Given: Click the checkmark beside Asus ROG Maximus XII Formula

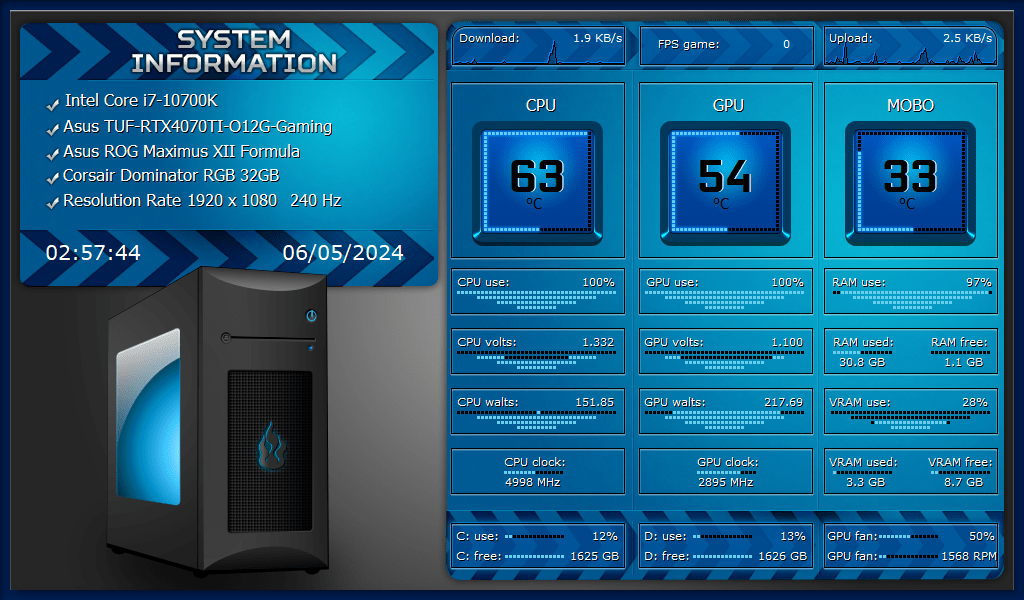Looking at the screenshot, I should click(x=51, y=153).
